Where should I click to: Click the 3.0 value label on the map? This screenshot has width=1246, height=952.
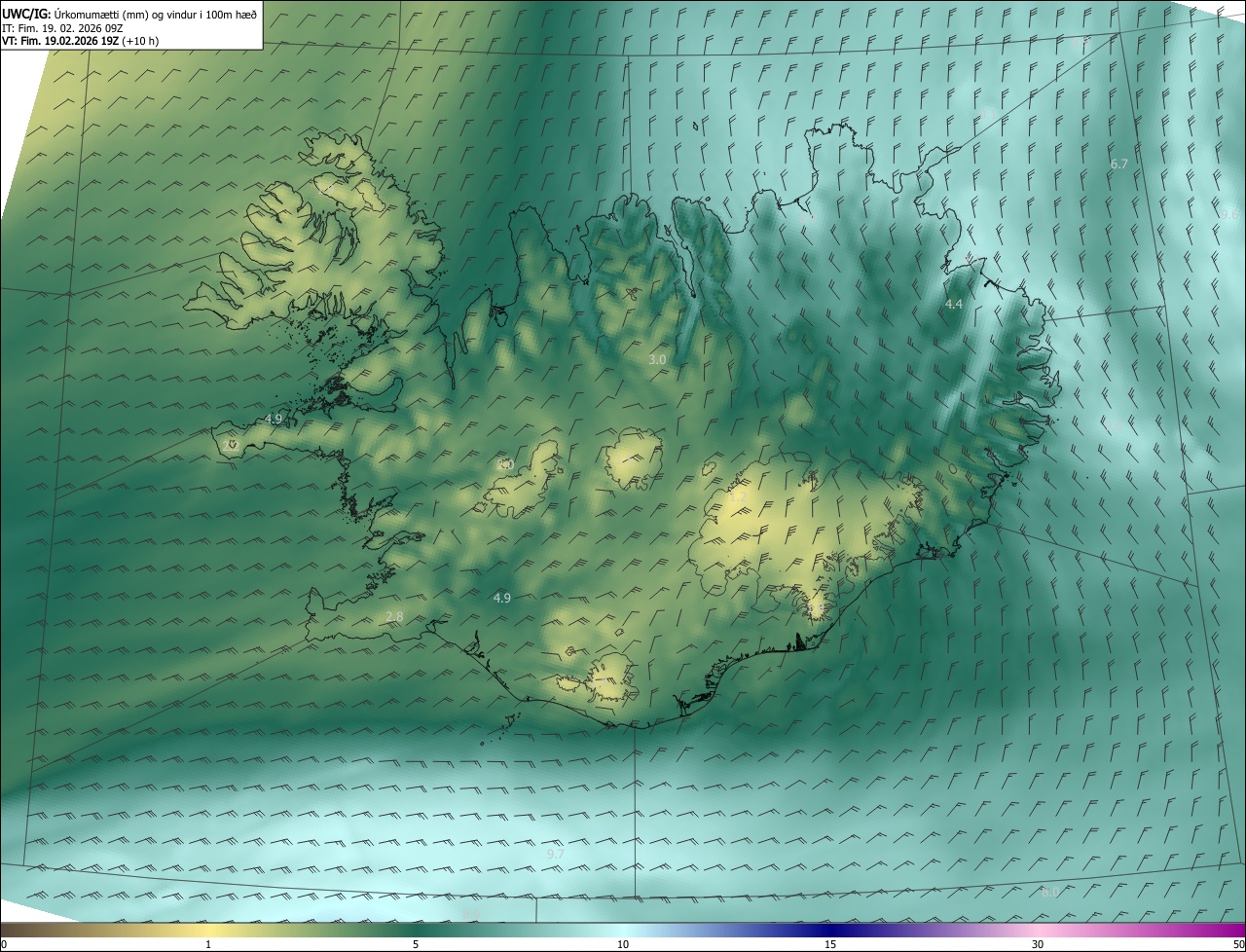pyautogui.click(x=657, y=359)
